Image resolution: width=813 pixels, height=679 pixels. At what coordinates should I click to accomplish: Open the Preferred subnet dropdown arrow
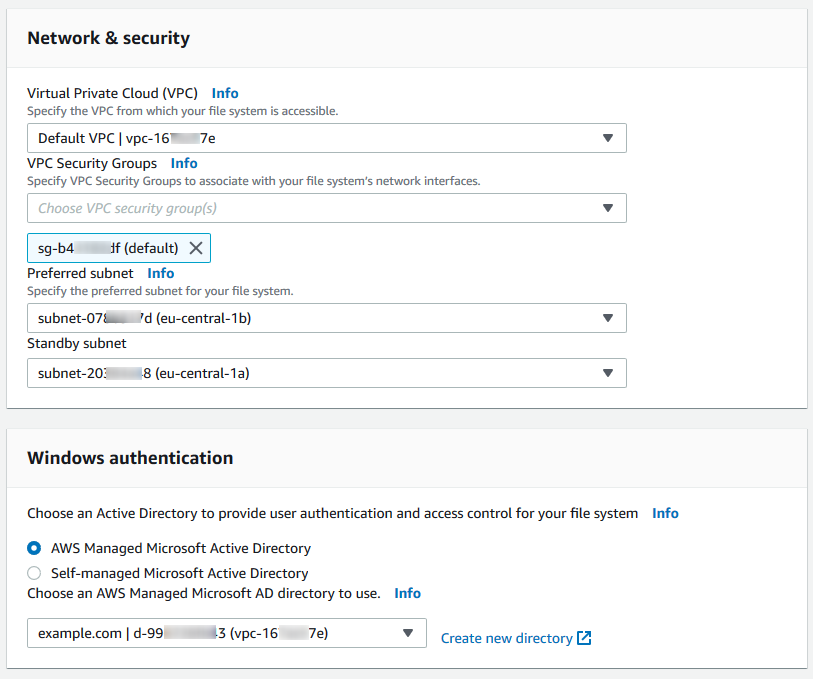(x=608, y=318)
